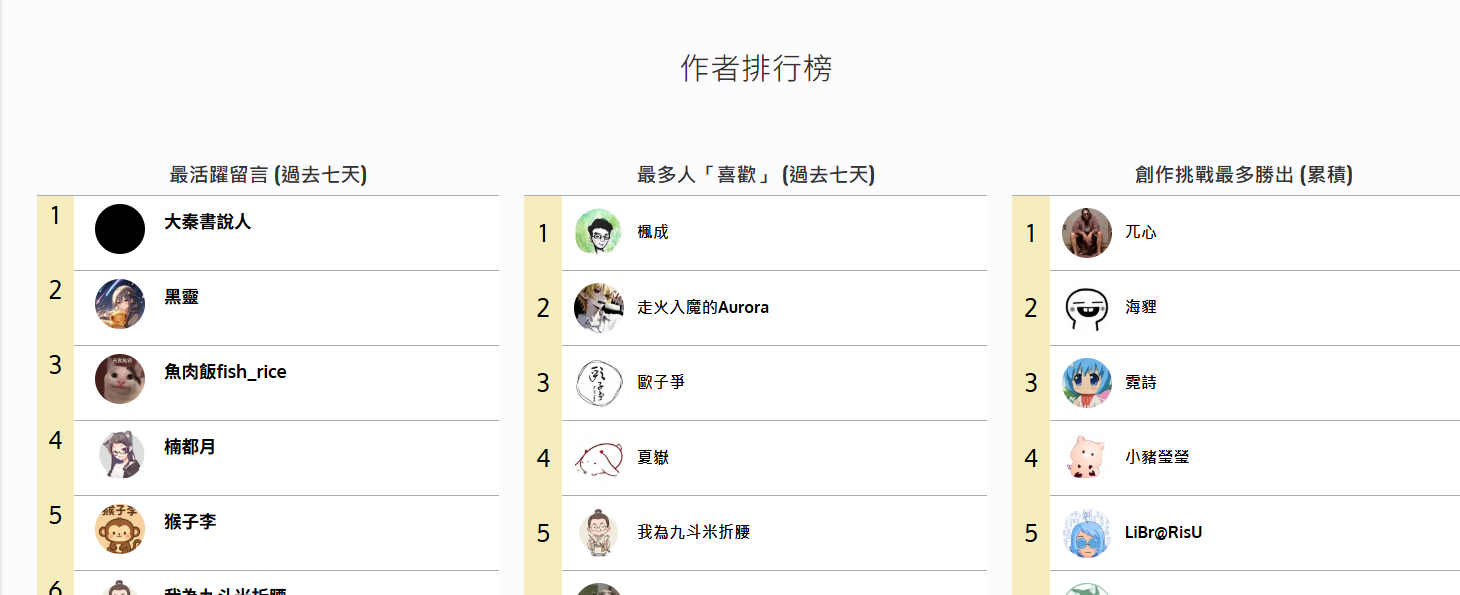Select 楠都月's glasses girl avatar
This screenshot has height=595, width=1460.
click(120, 454)
